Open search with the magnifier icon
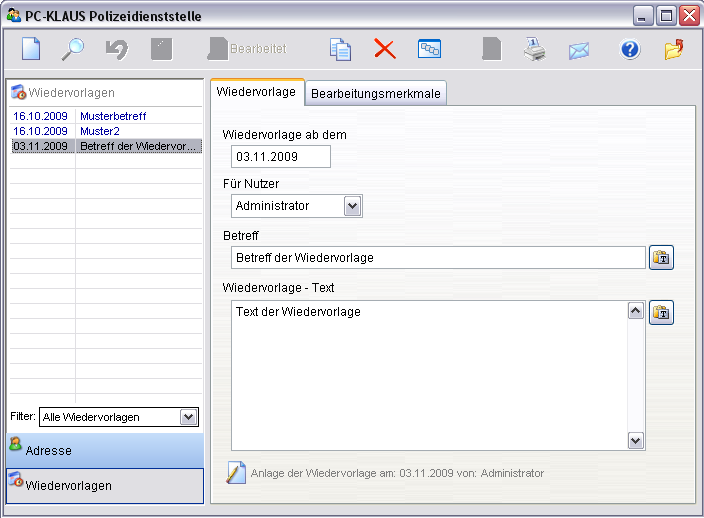The width and height of the screenshot is (704, 518). pos(74,49)
